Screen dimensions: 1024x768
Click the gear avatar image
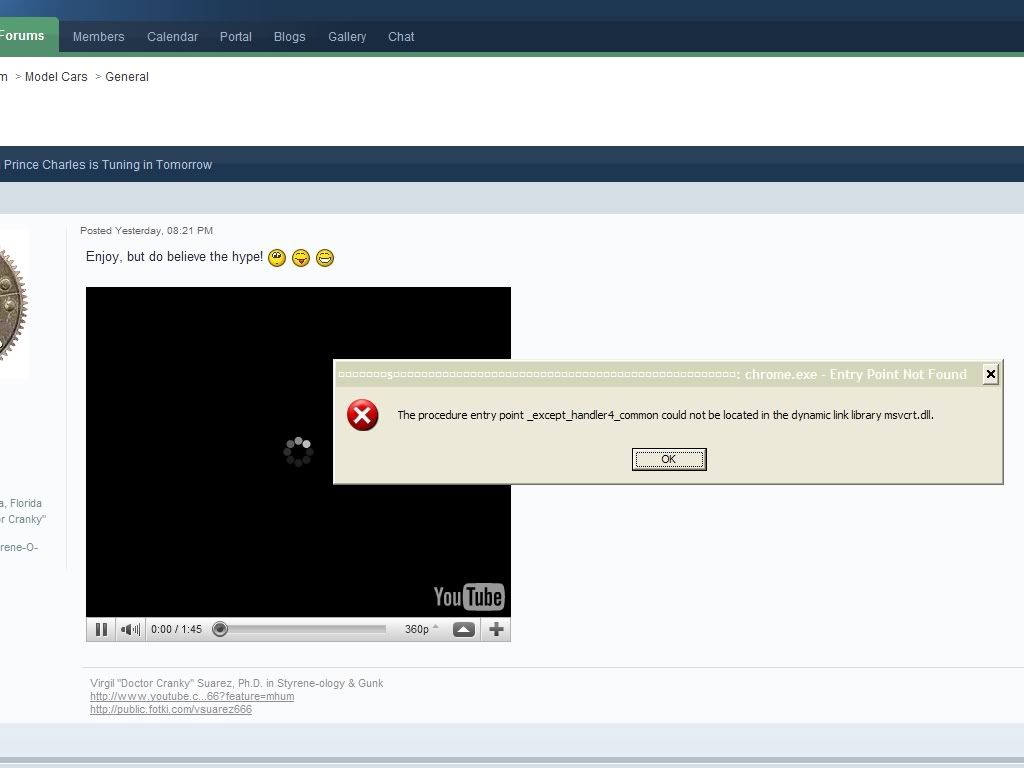click(x=13, y=304)
